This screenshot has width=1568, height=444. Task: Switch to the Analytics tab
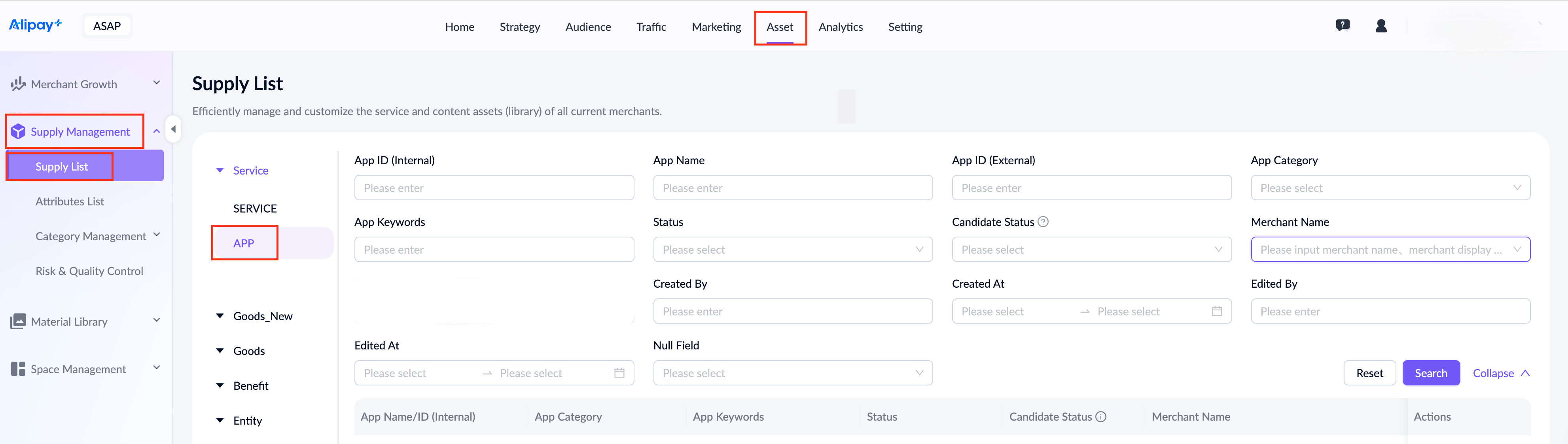(x=840, y=27)
